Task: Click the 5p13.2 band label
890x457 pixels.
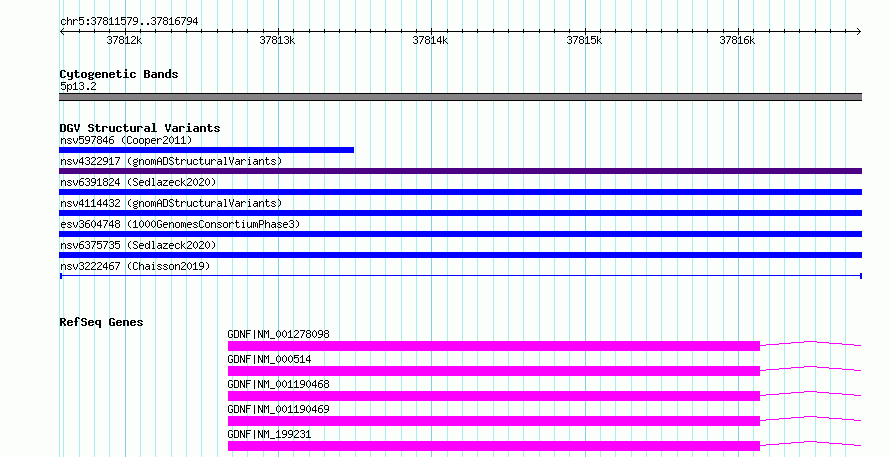Action: click(78, 86)
